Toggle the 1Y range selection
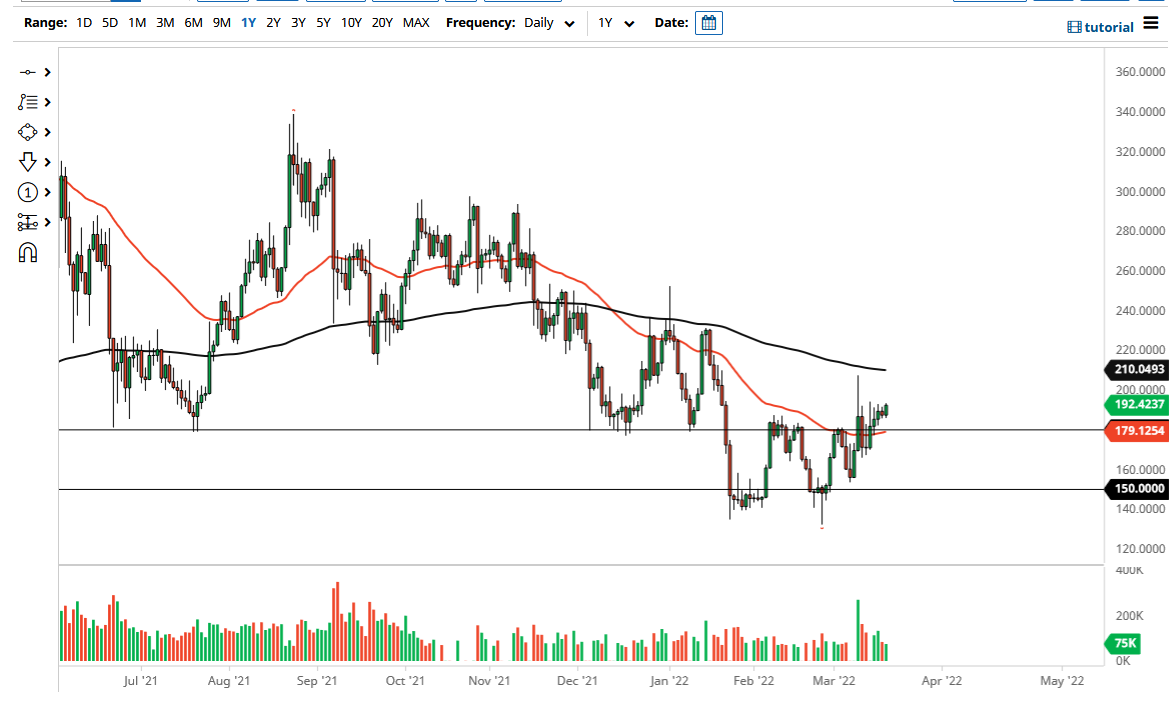 [x=248, y=21]
